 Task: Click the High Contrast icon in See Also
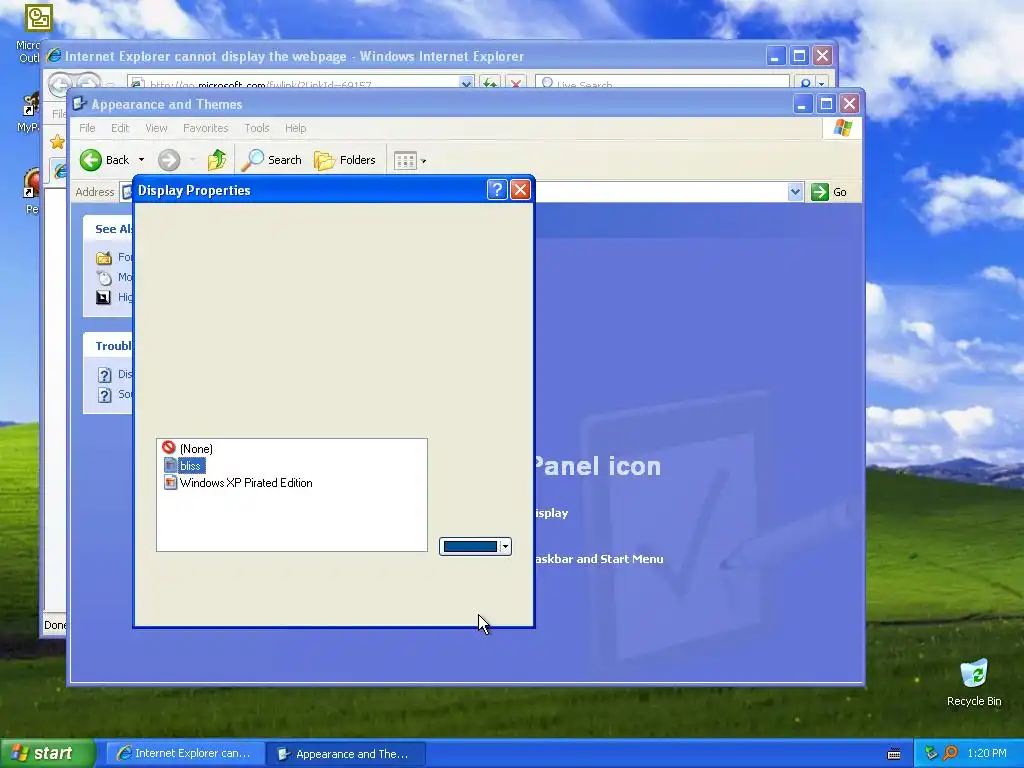103,298
